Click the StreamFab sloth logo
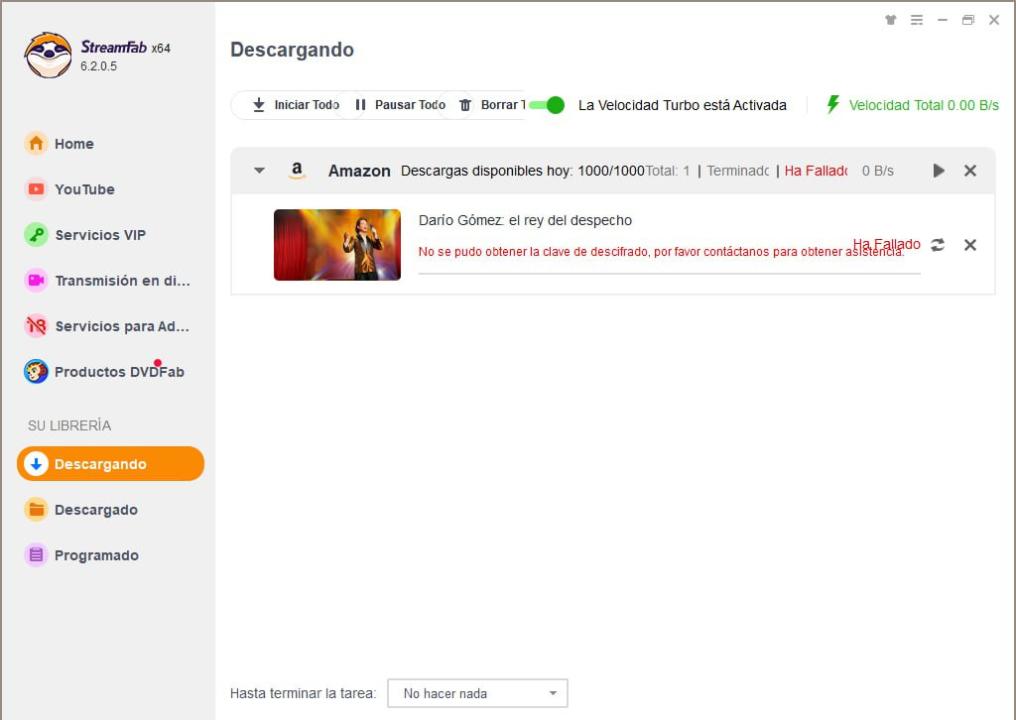Viewport: 1016px width, 720px height. pyautogui.click(x=48, y=56)
